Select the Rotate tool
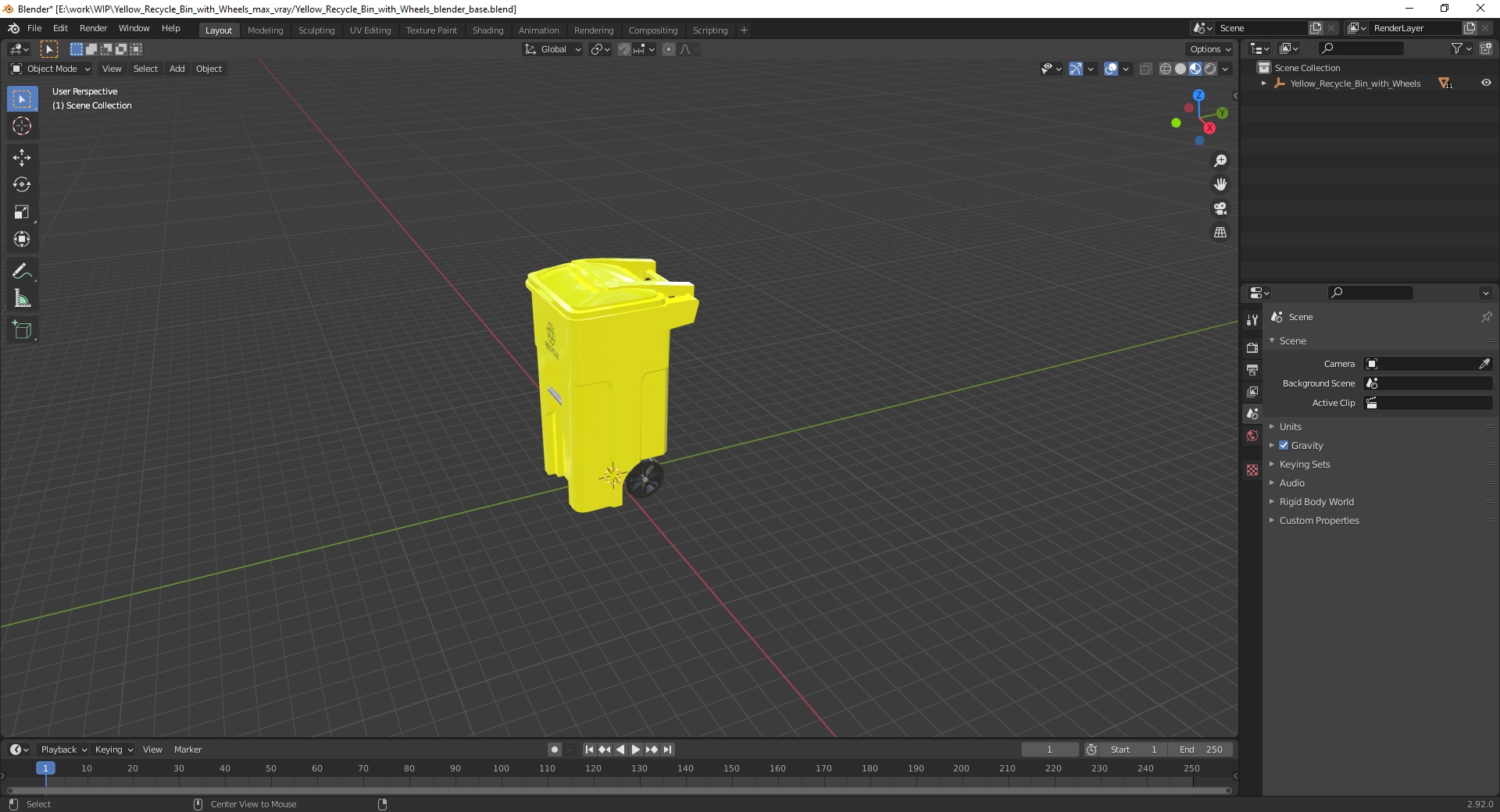The width and height of the screenshot is (1500, 812). [22, 185]
